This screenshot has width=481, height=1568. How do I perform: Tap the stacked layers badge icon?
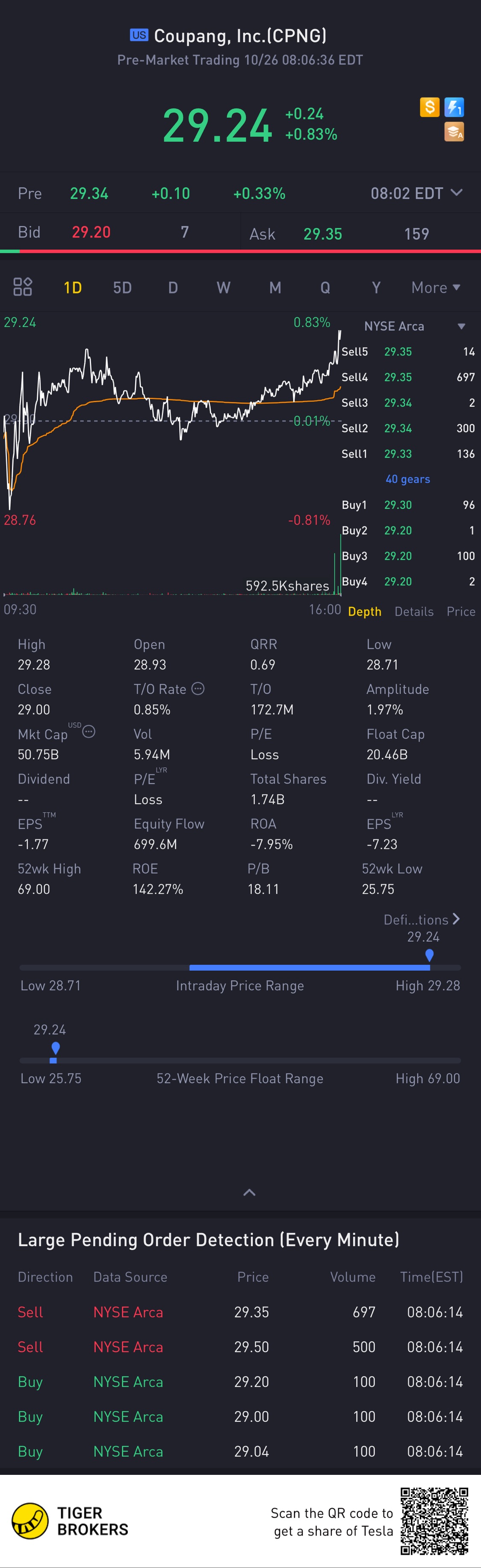click(x=454, y=132)
